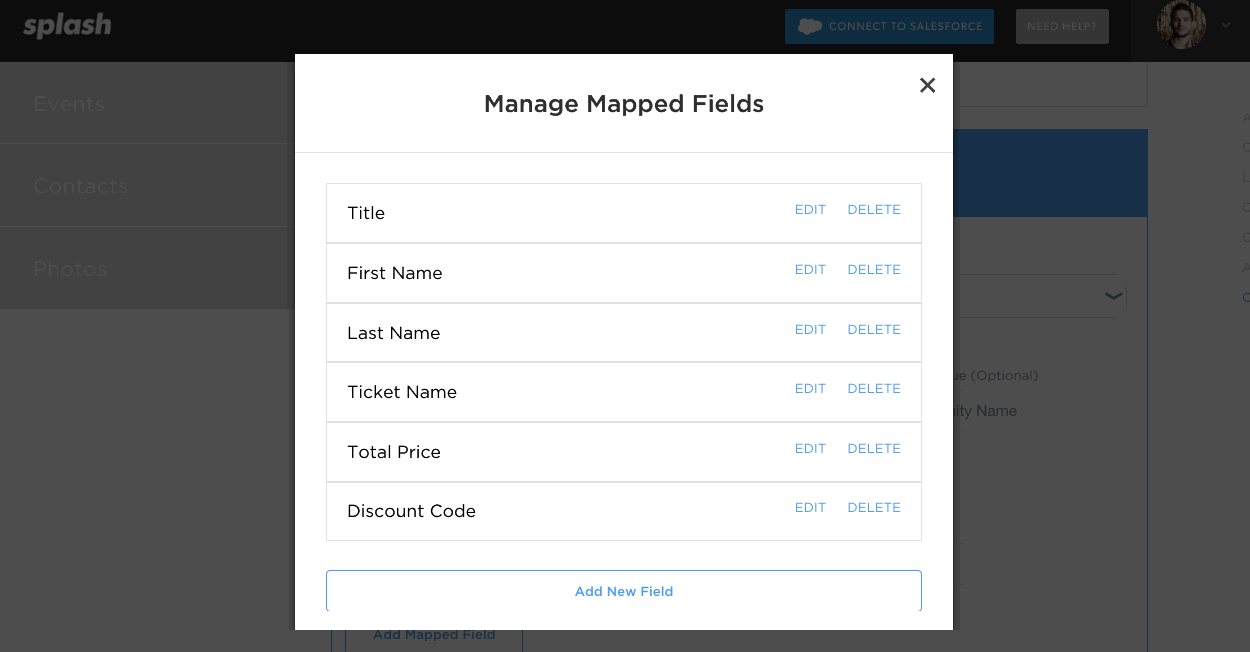The height and width of the screenshot is (652, 1250).
Task: Delete the Title mapped field
Action: click(874, 210)
